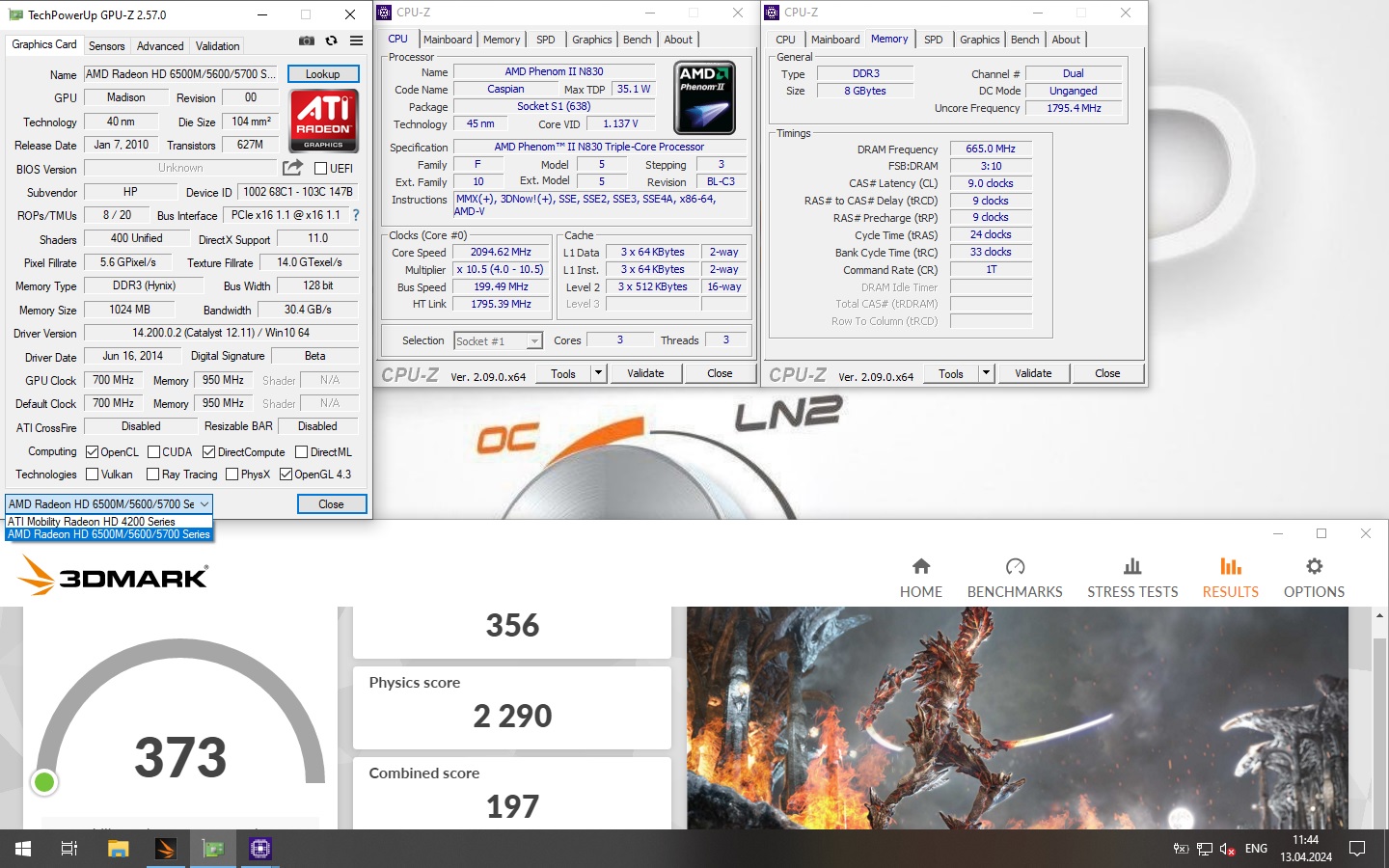Screen dimensions: 1389x868
Task: Click the GPU-Z Lookup button
Action: coord(323,74)
